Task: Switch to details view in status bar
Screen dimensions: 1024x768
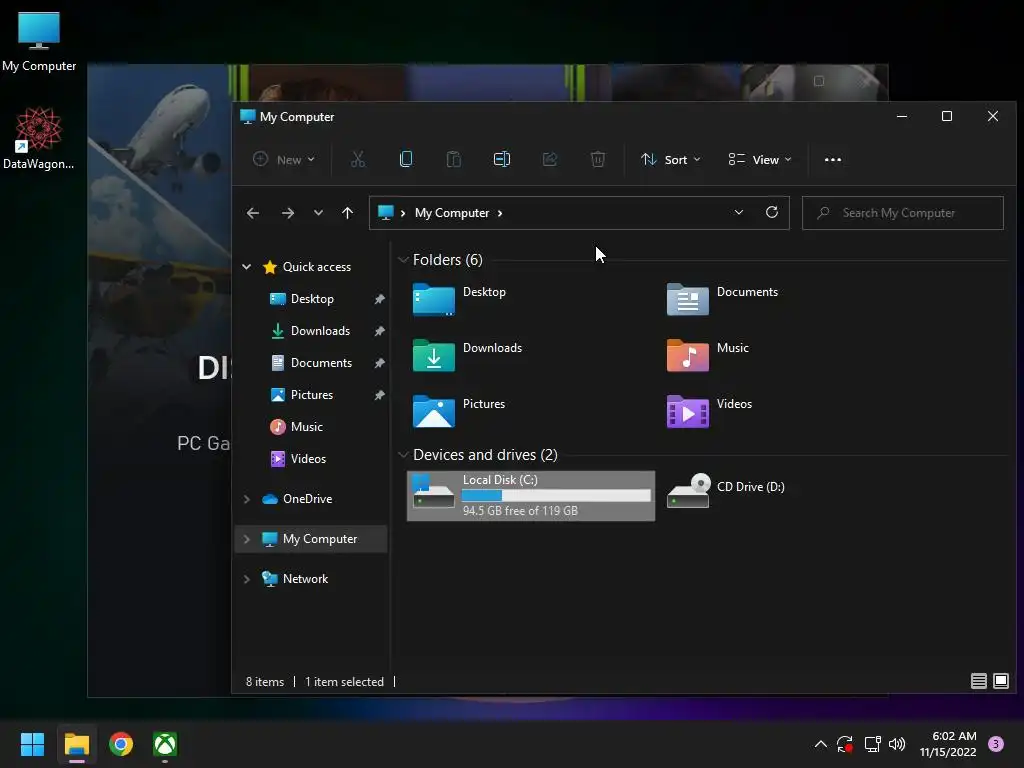Action: click(x=978, y=681)
